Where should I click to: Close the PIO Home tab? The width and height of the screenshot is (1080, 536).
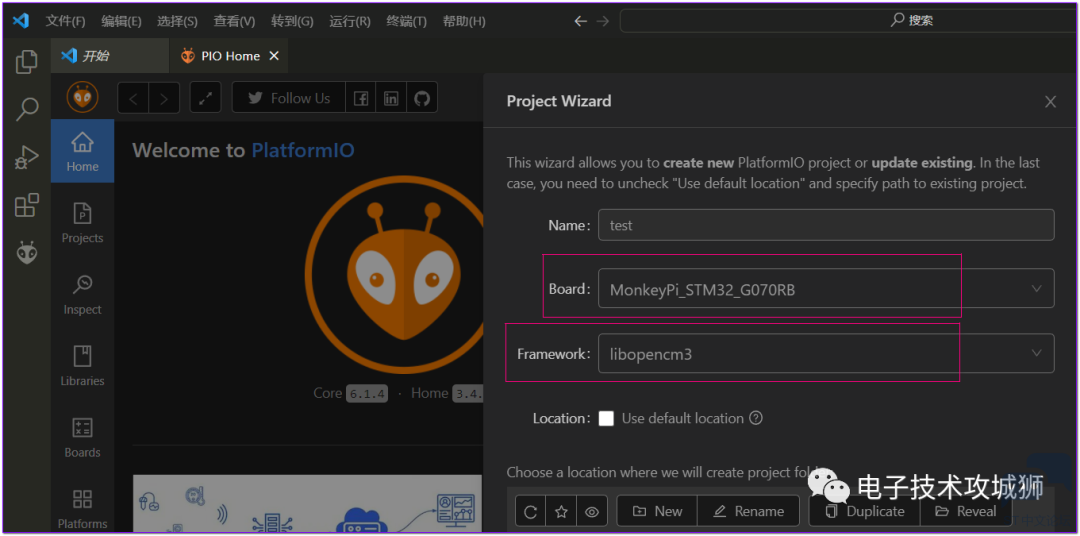pos(274,56)
